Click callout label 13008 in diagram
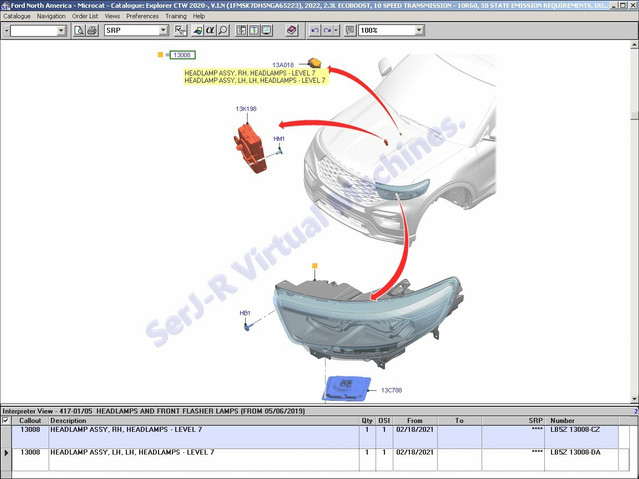This screenshot has width=639, height=479. (x=183, y=55)
